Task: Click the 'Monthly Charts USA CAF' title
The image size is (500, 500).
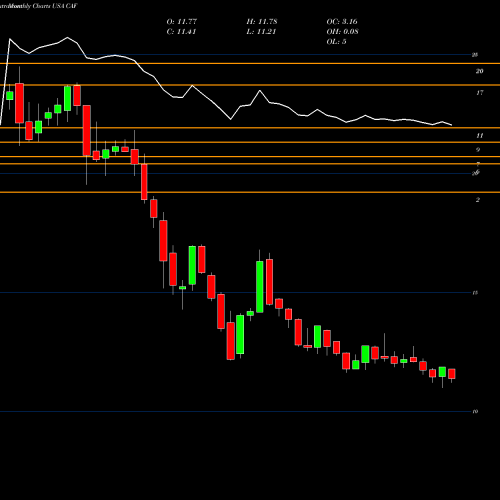Action: coord(43,6)
